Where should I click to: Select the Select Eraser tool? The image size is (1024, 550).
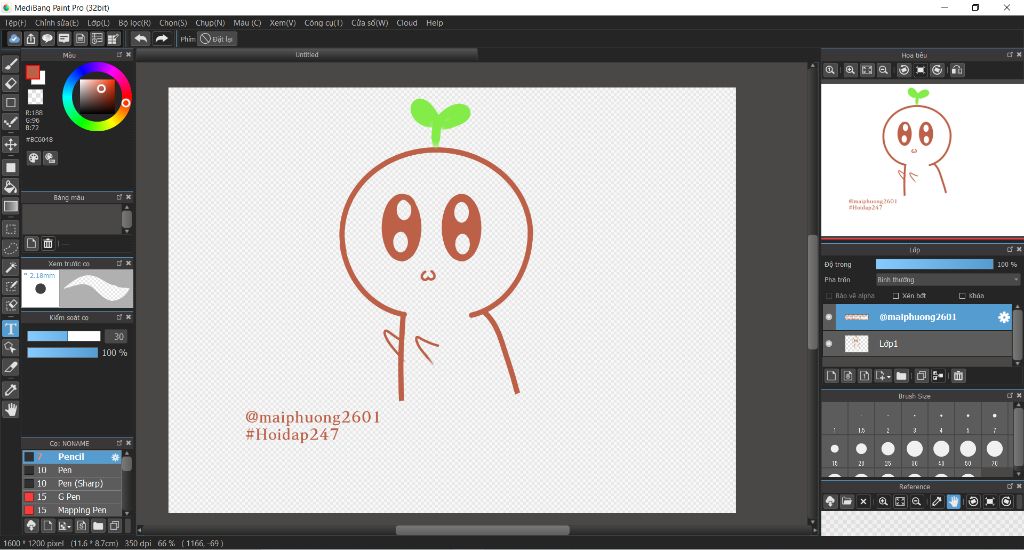pos(10,305)
